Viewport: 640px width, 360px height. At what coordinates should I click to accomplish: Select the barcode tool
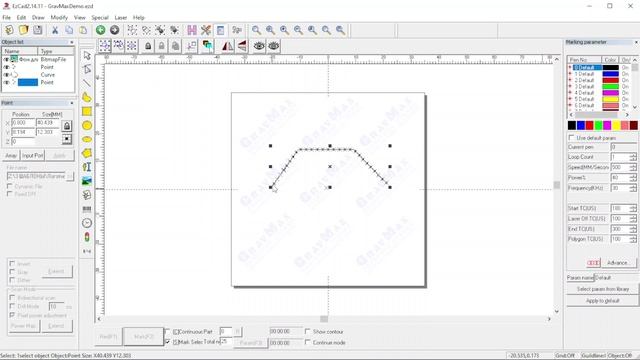coord(87,209)
